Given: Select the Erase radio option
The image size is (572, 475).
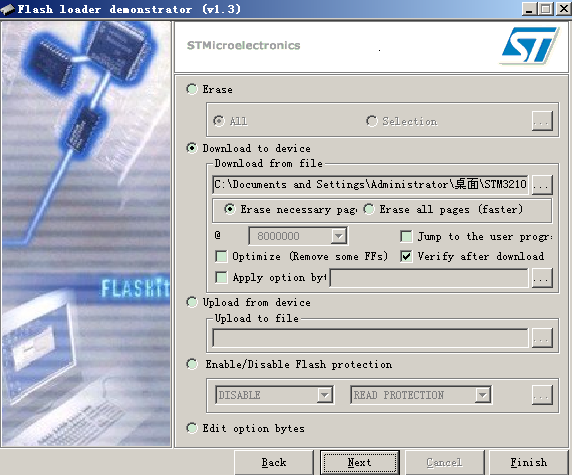Looking at the screenshot, I should (192, 89).
